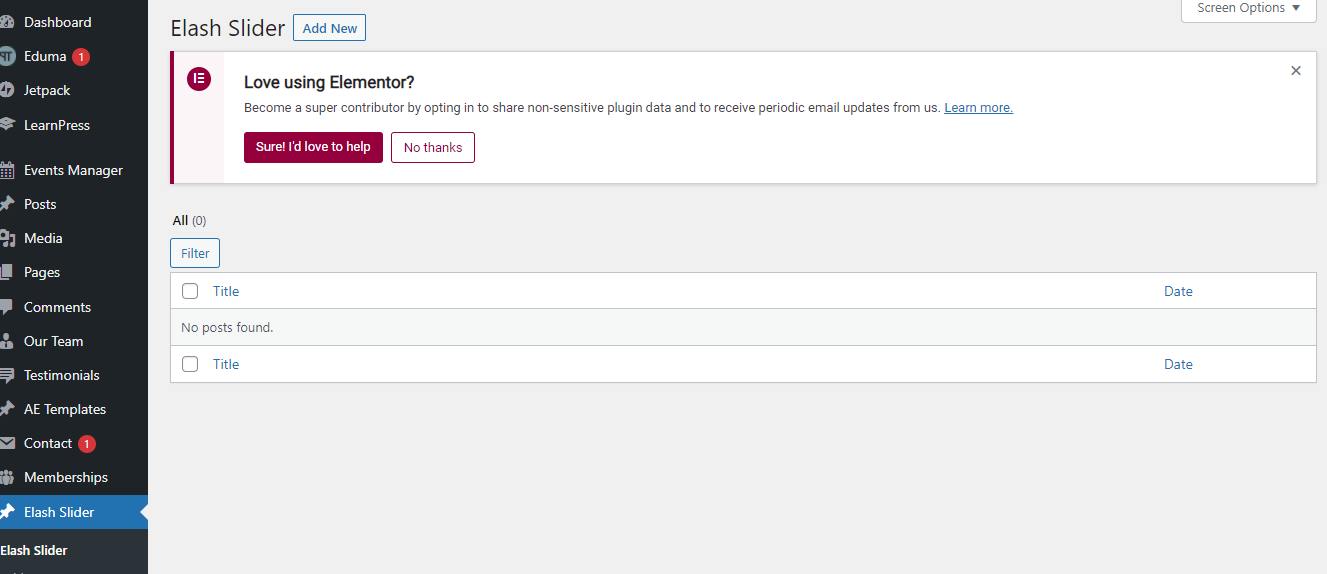Click the Elementor logo icon in notice
Screen dimensions: 1327x574
(199, 79)
